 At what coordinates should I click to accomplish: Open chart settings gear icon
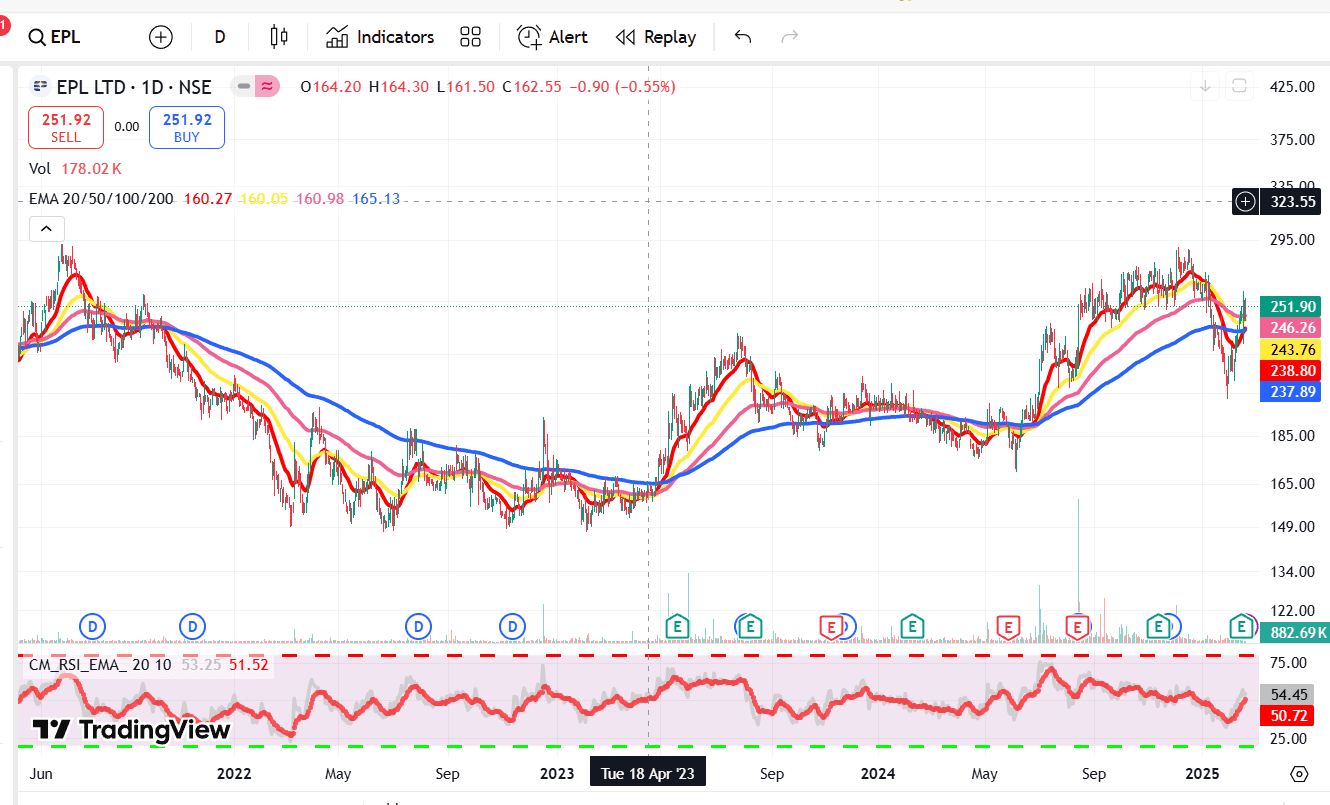click(x=1299, y=774)
